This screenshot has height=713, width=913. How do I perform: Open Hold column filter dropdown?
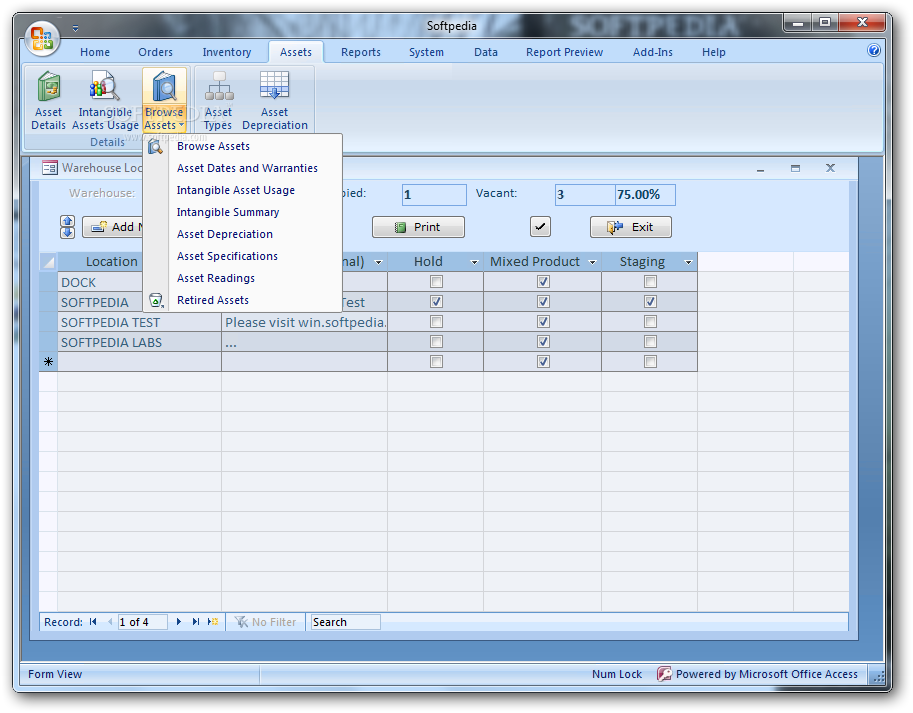click(474, 263)
